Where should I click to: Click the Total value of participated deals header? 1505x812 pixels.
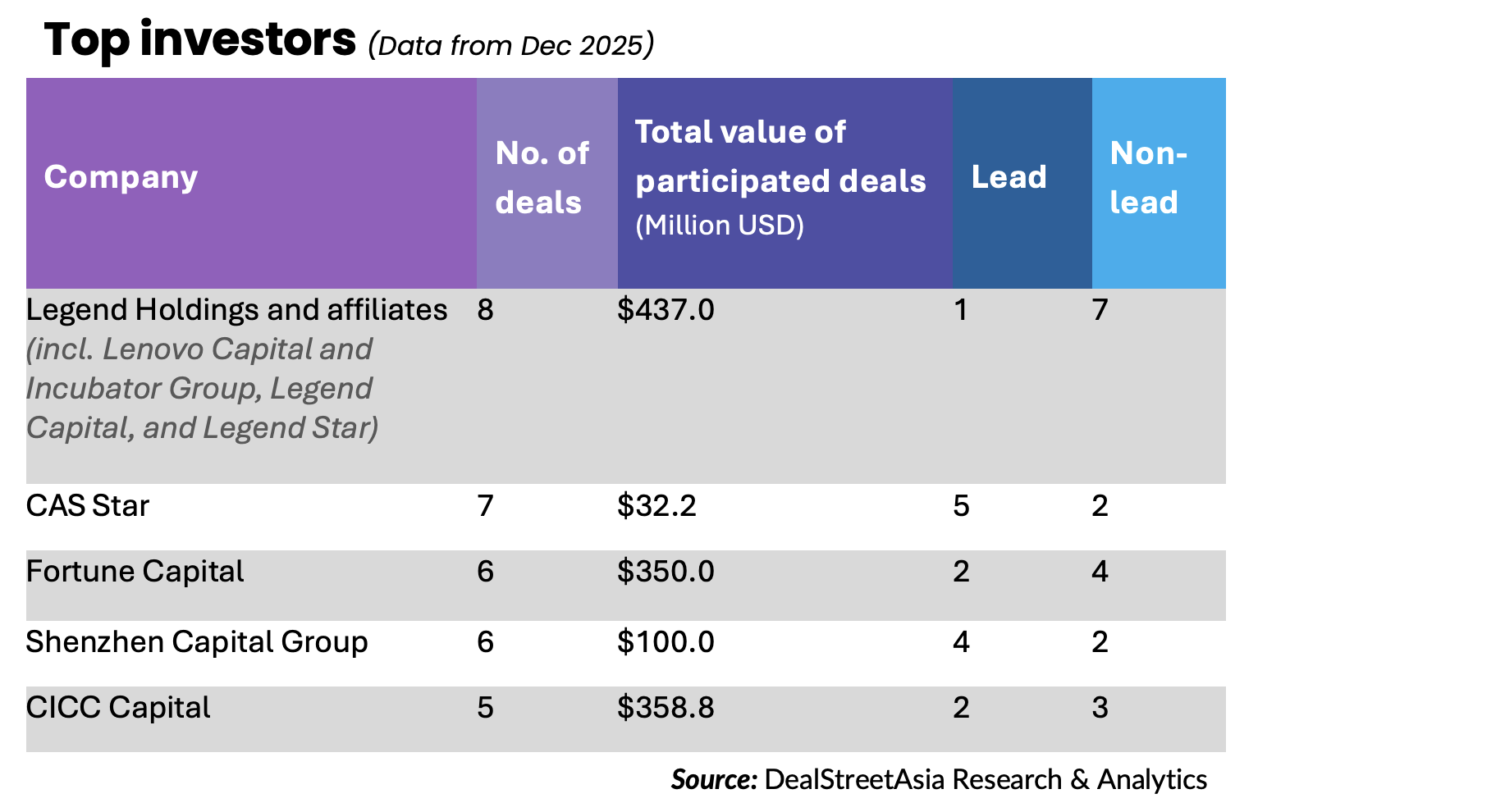coord(780,156)
